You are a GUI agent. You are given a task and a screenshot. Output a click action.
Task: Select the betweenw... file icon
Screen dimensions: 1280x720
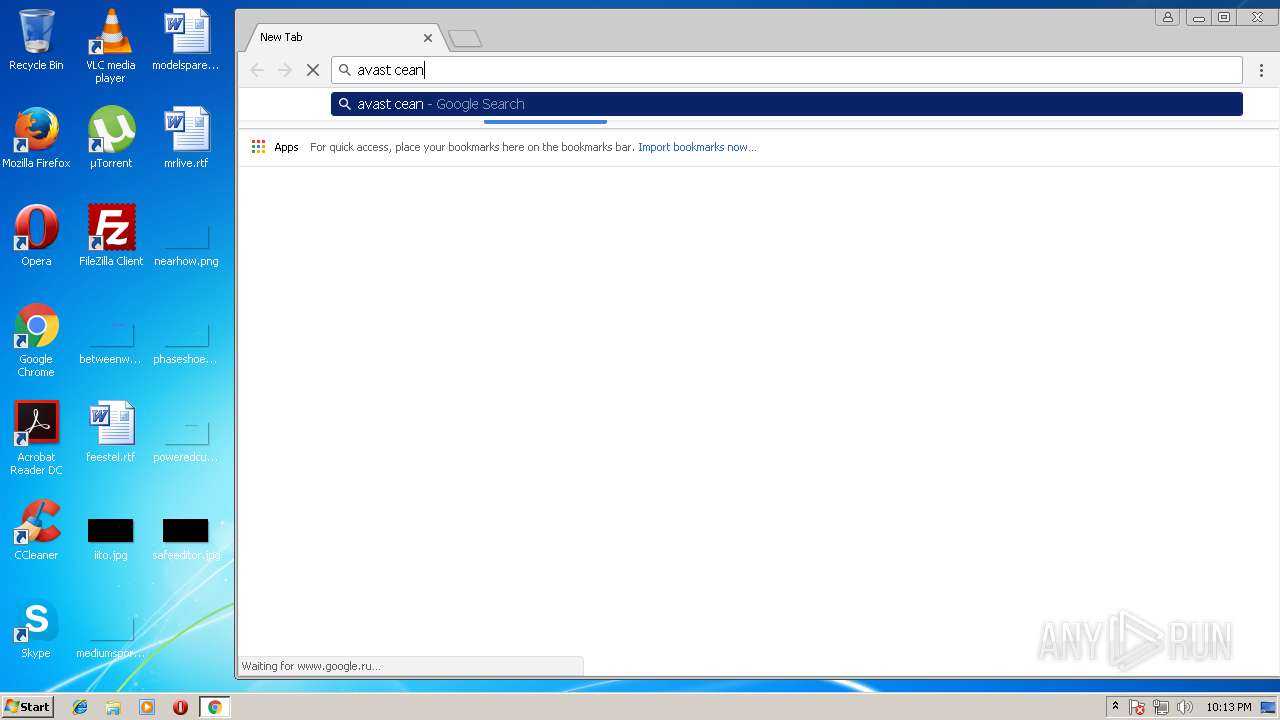tap(110, 344)
